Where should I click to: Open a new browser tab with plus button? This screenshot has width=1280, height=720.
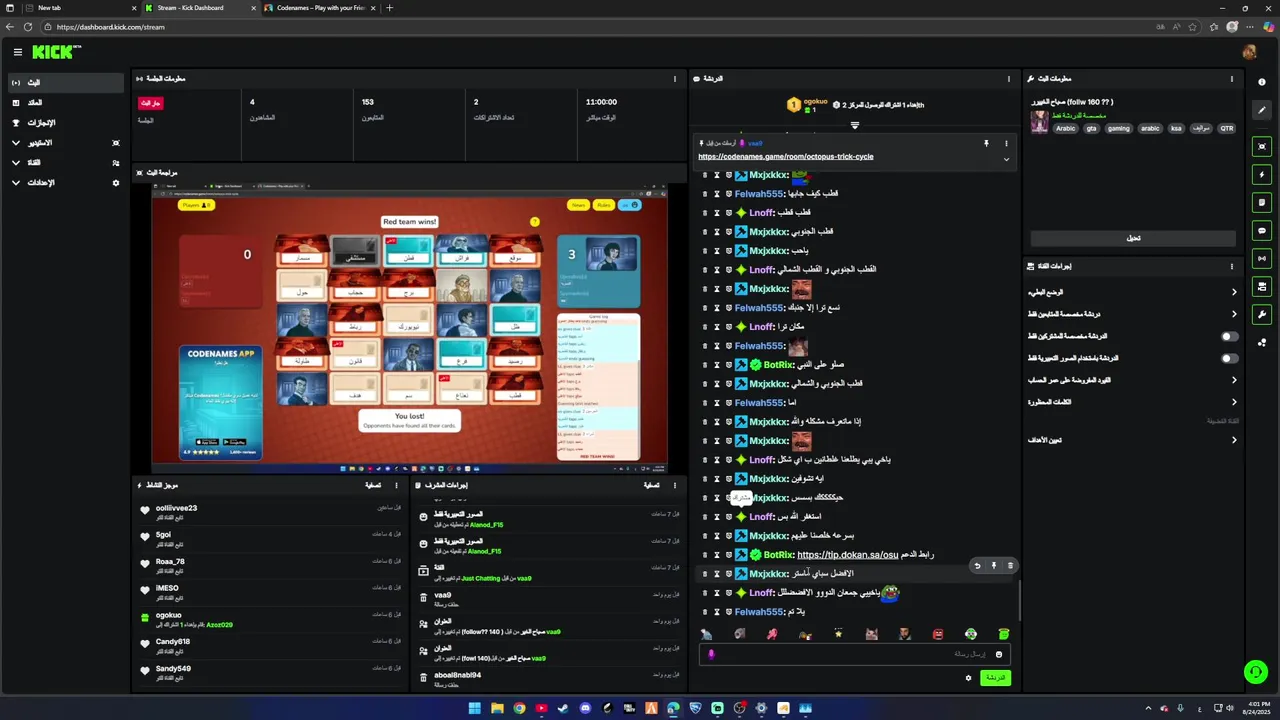(389, 8)
